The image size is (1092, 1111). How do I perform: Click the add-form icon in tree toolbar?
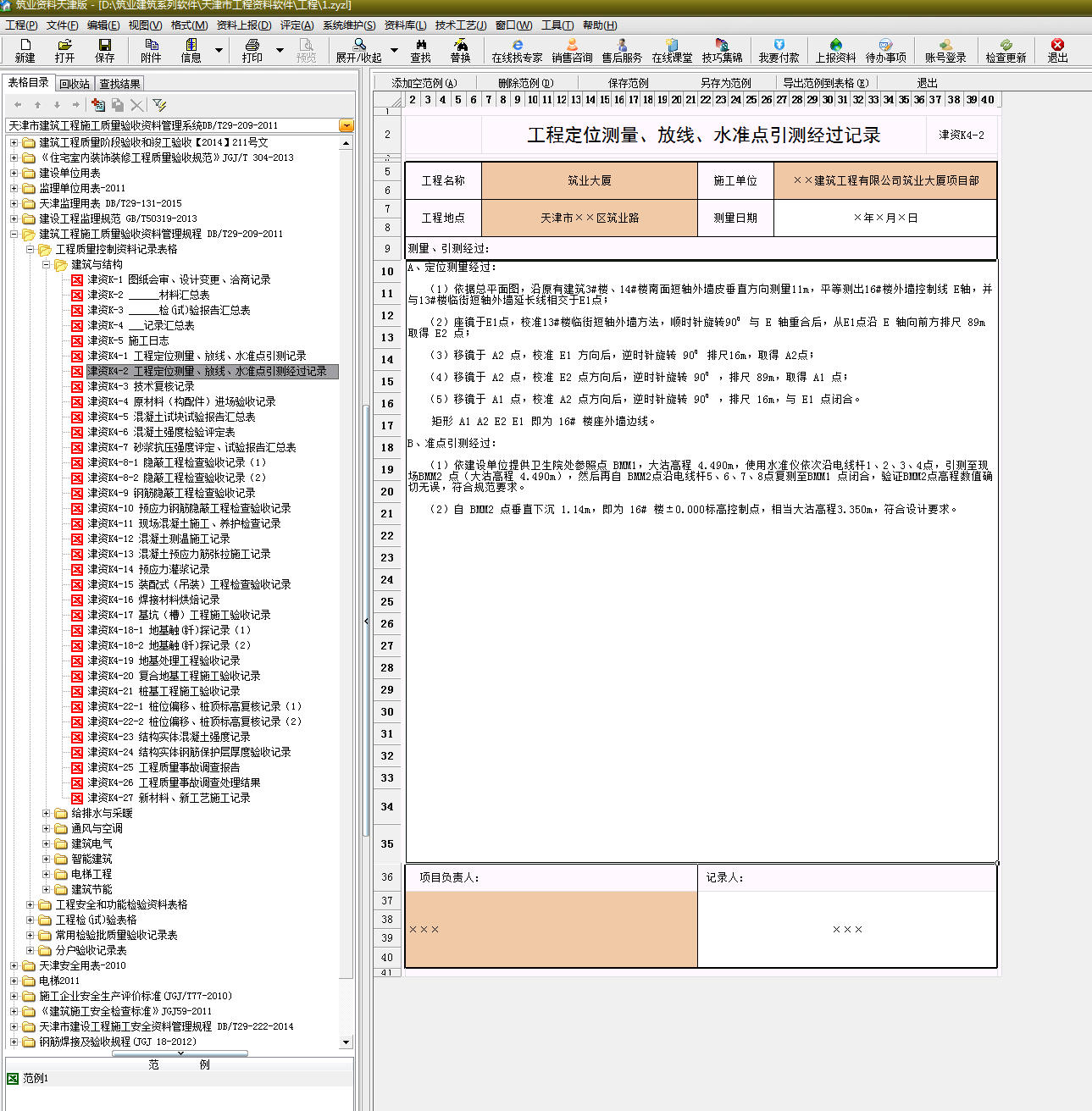98,105
